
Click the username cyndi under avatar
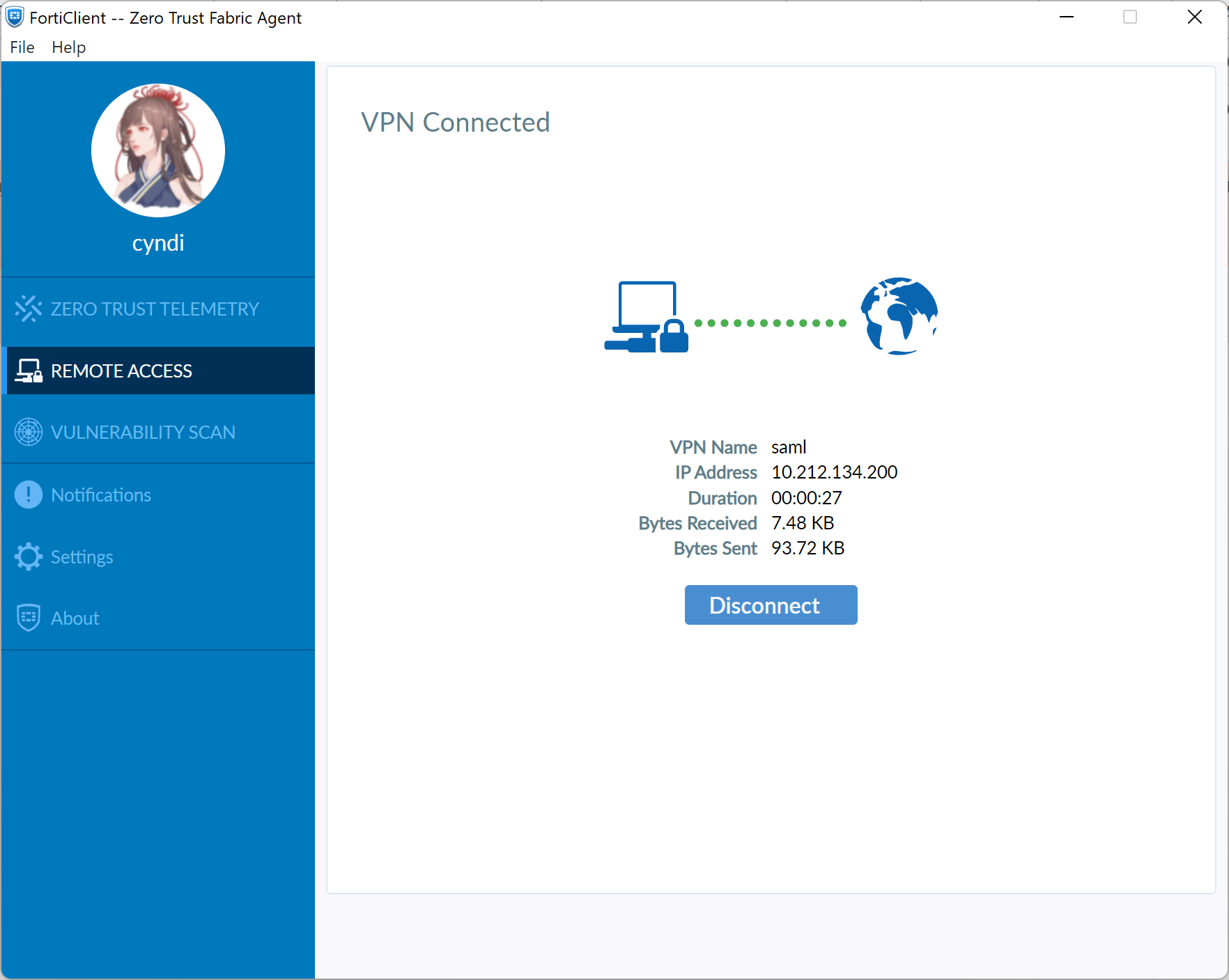(158, 243)
